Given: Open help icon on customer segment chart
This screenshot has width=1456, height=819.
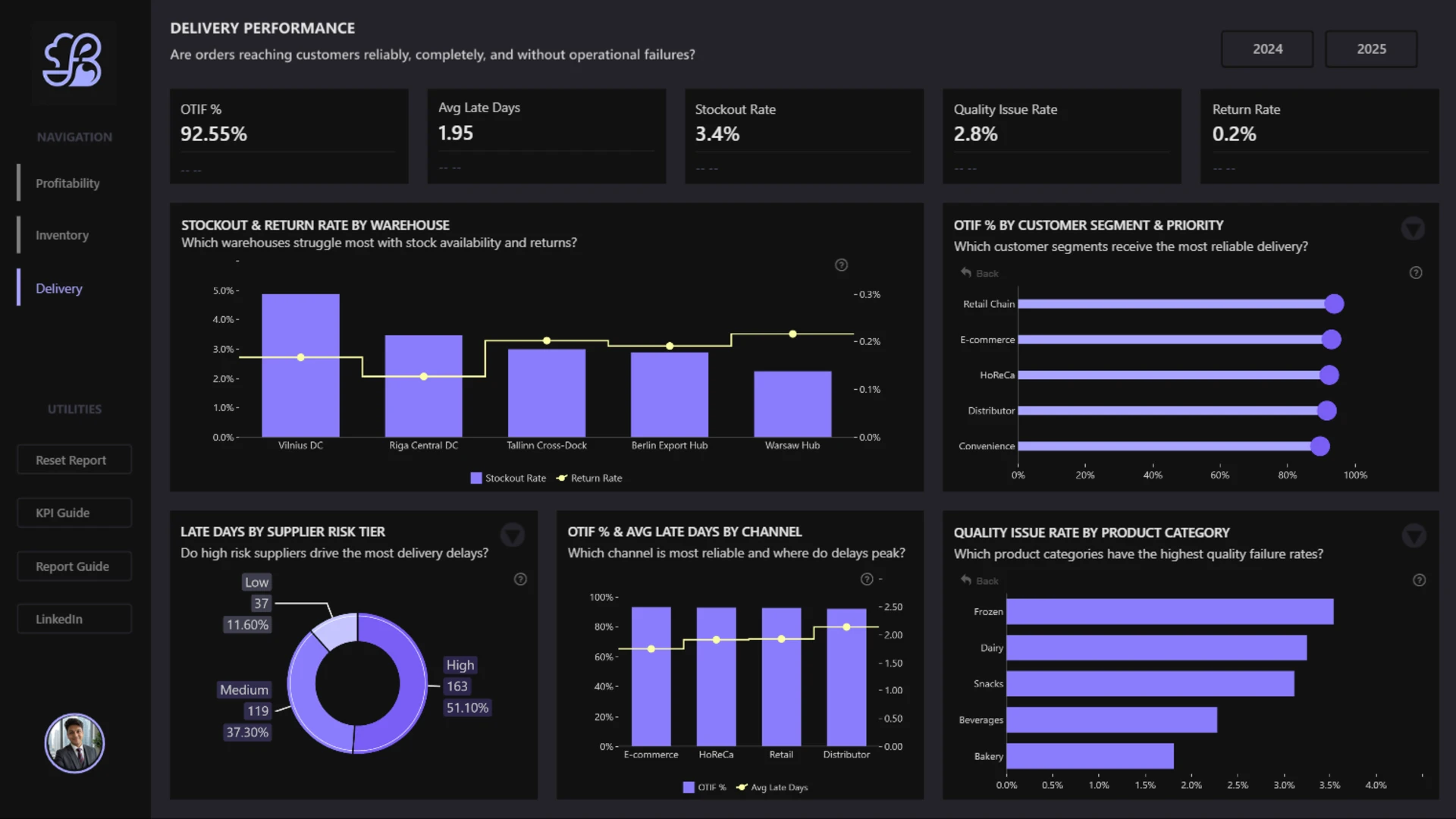Looking at the screenshot, I should coord(1416,272).
